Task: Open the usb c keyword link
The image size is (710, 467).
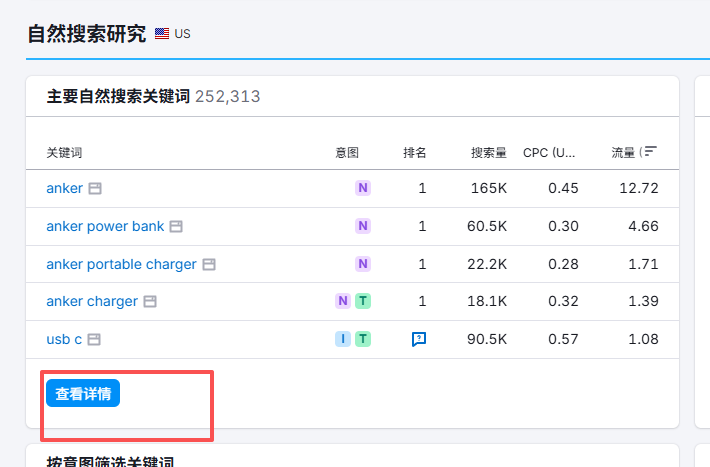Action: click(64, 339)
